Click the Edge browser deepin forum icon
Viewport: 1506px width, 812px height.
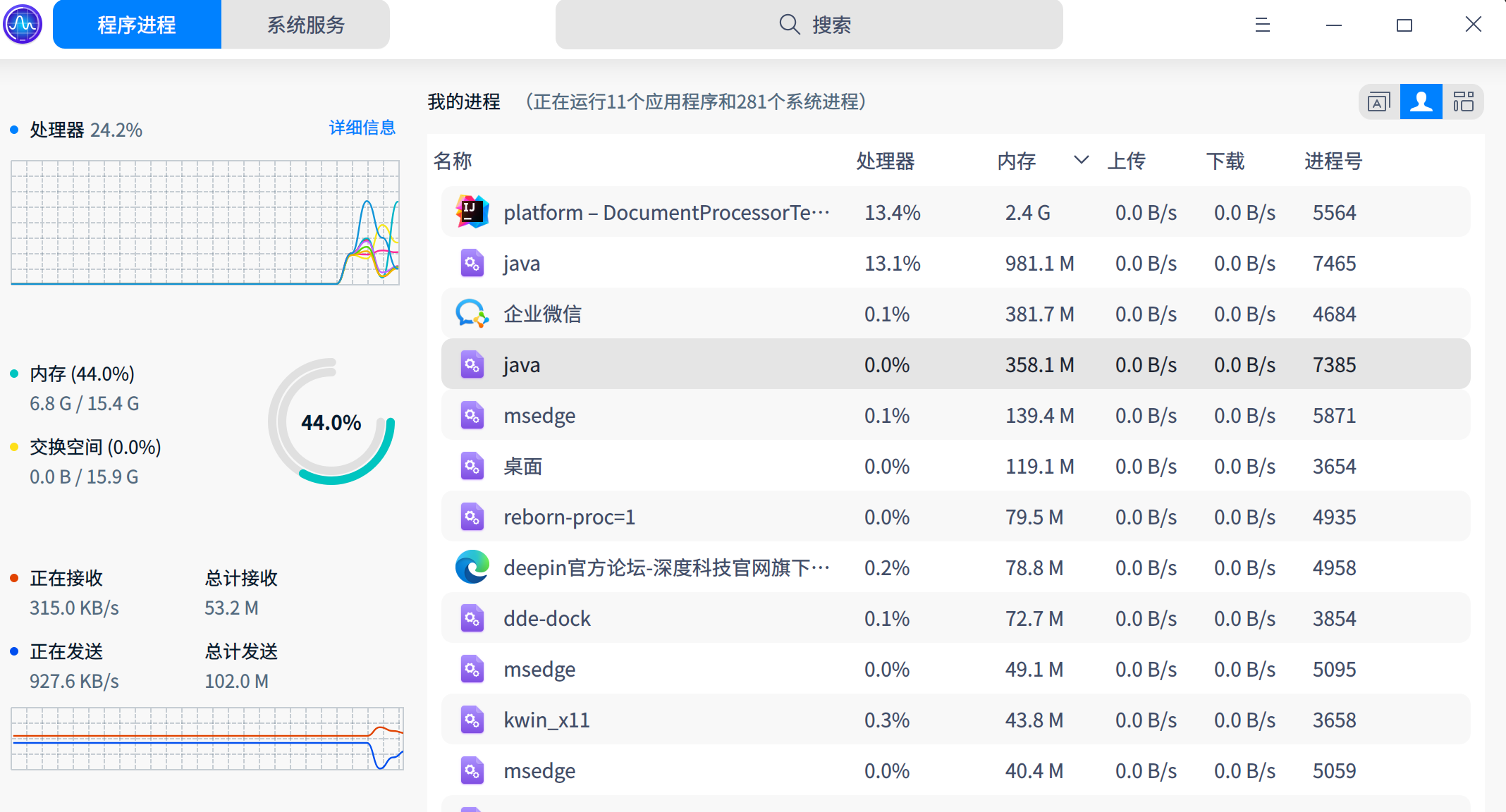tap(472, 567)
